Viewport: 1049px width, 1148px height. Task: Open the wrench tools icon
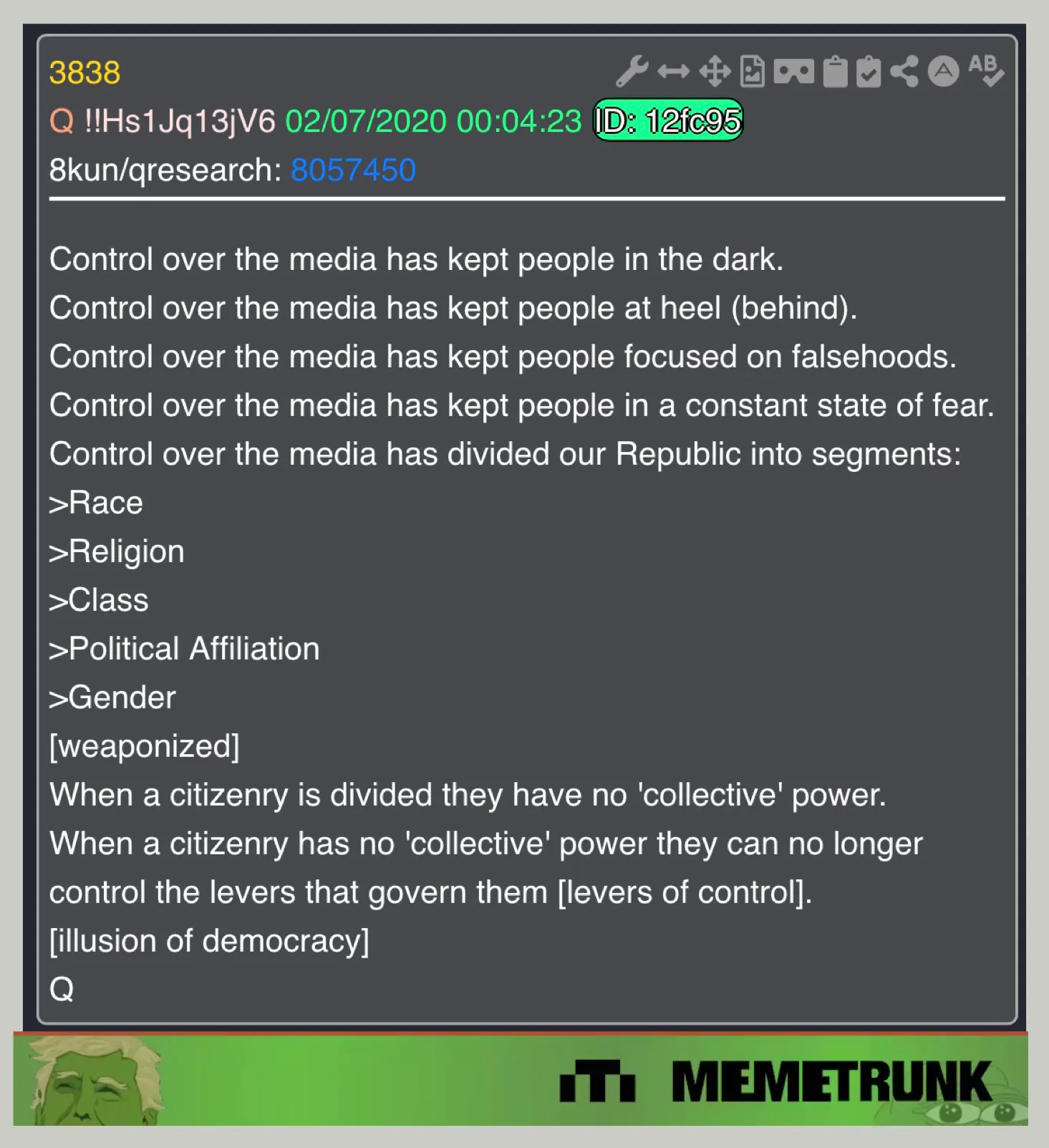coord(632,71)
